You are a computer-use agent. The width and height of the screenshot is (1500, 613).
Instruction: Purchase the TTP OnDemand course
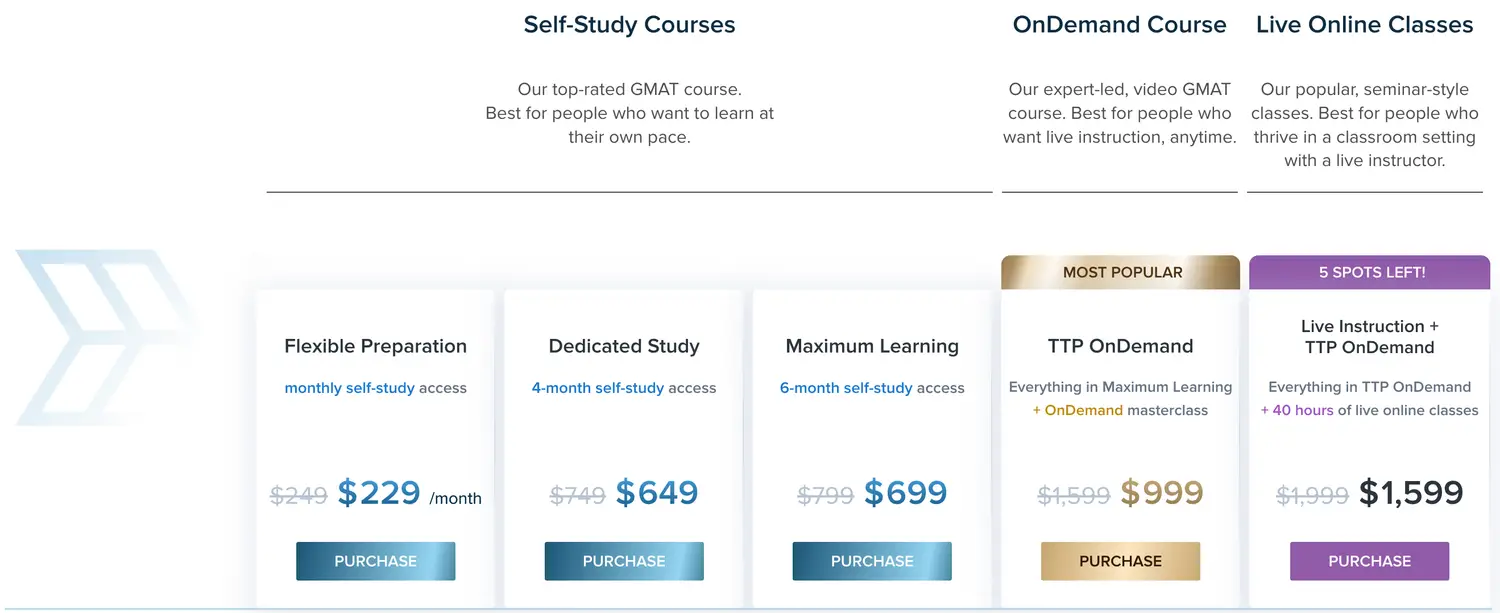1120,561
